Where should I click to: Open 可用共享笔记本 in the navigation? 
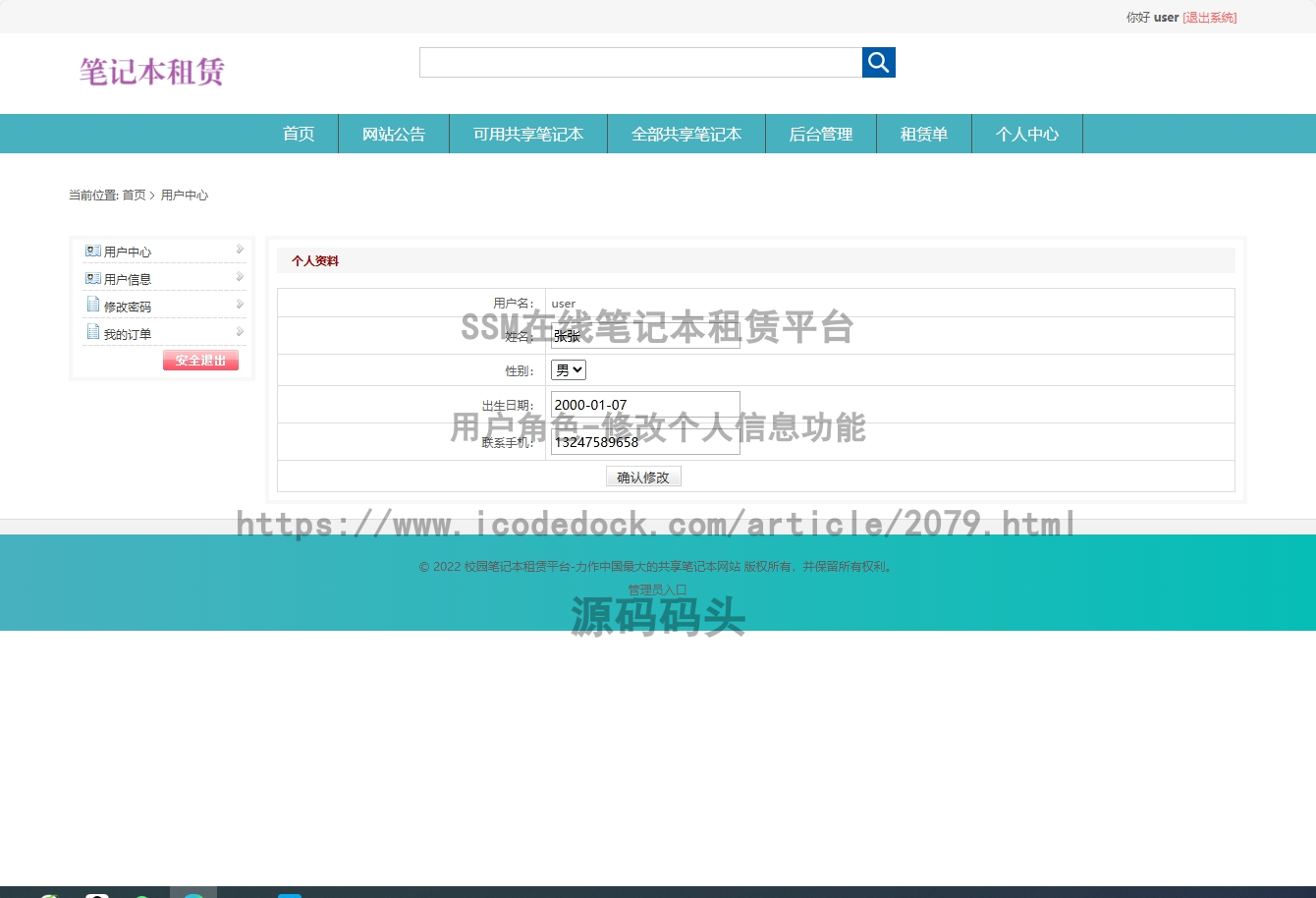coord(528,134)
